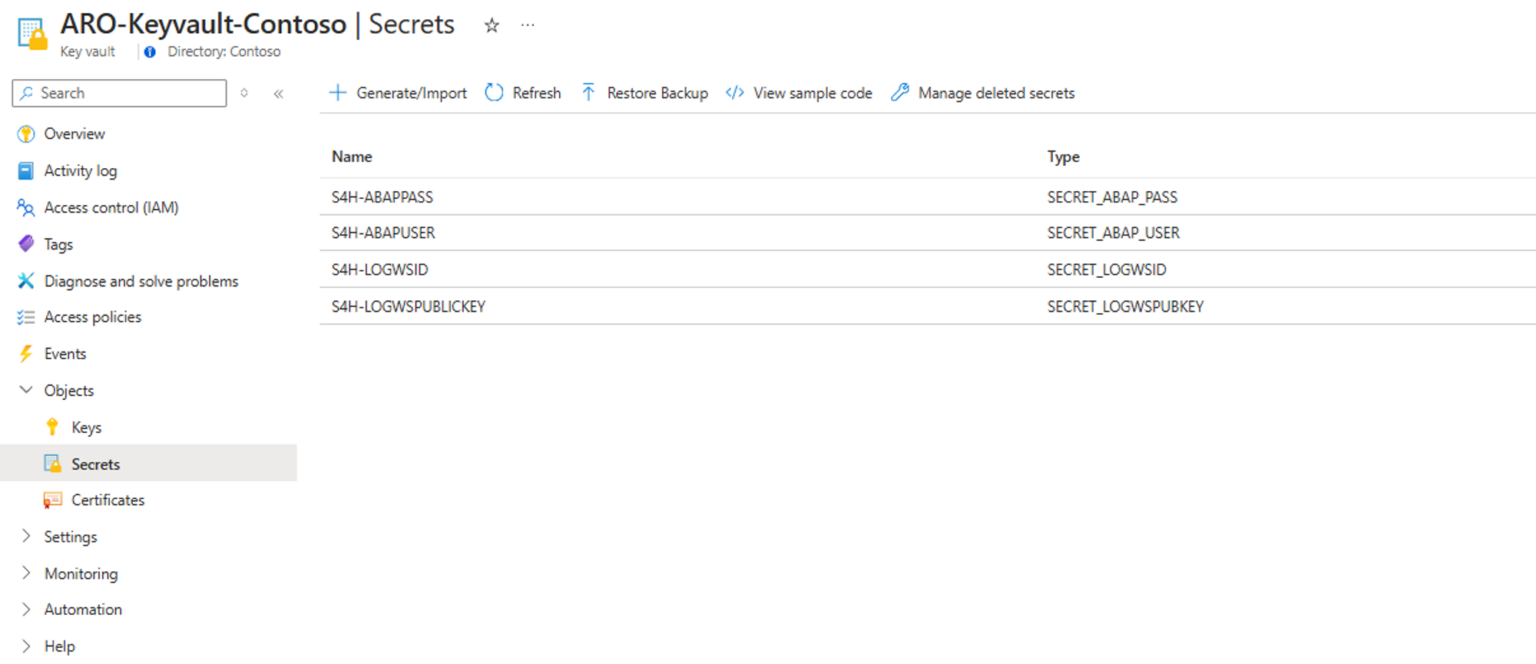Select the Tags icon
The width and height of the screenshot is (1536, 664).
coord(25,243)
